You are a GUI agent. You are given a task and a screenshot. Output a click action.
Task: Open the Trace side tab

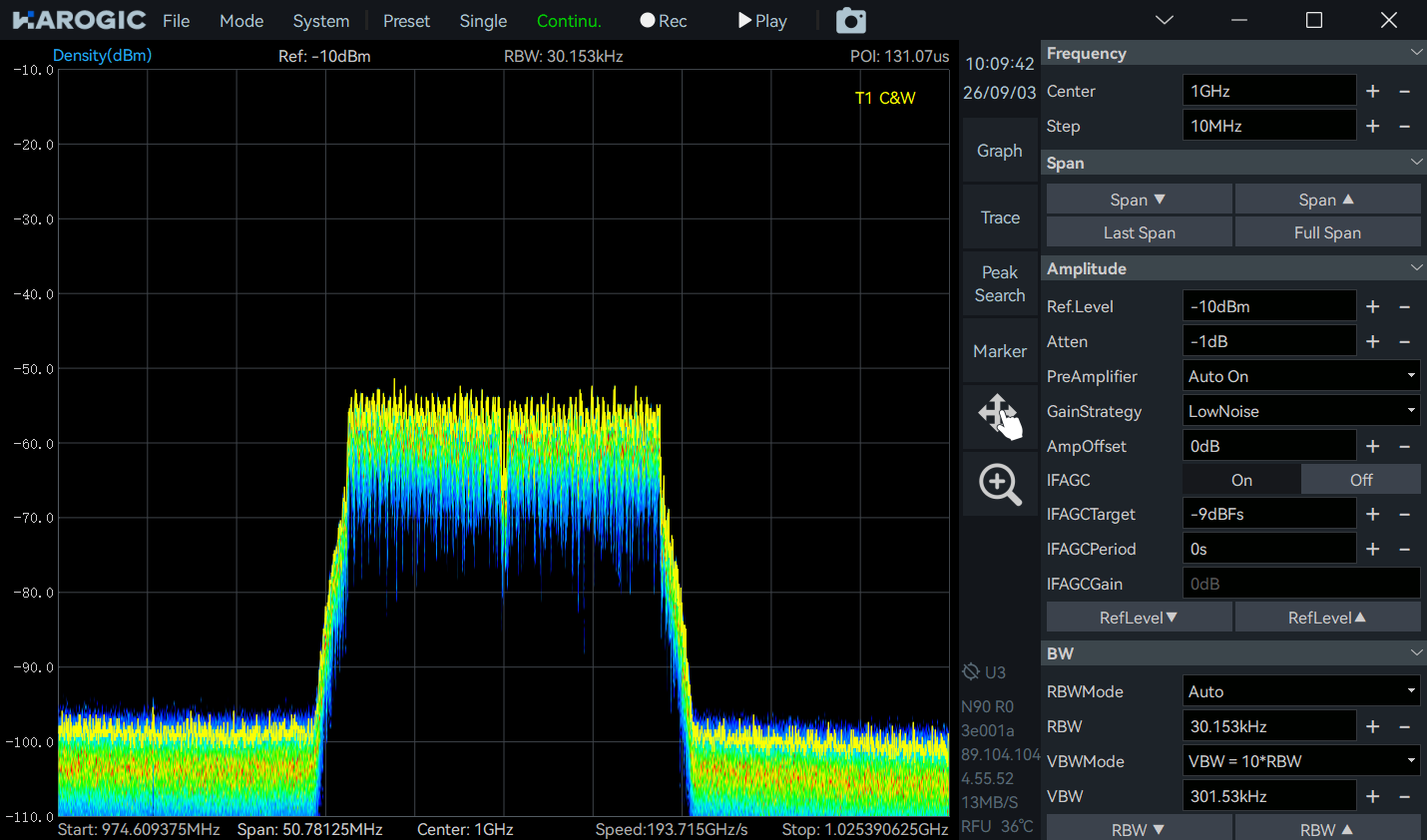(1000, 217)
